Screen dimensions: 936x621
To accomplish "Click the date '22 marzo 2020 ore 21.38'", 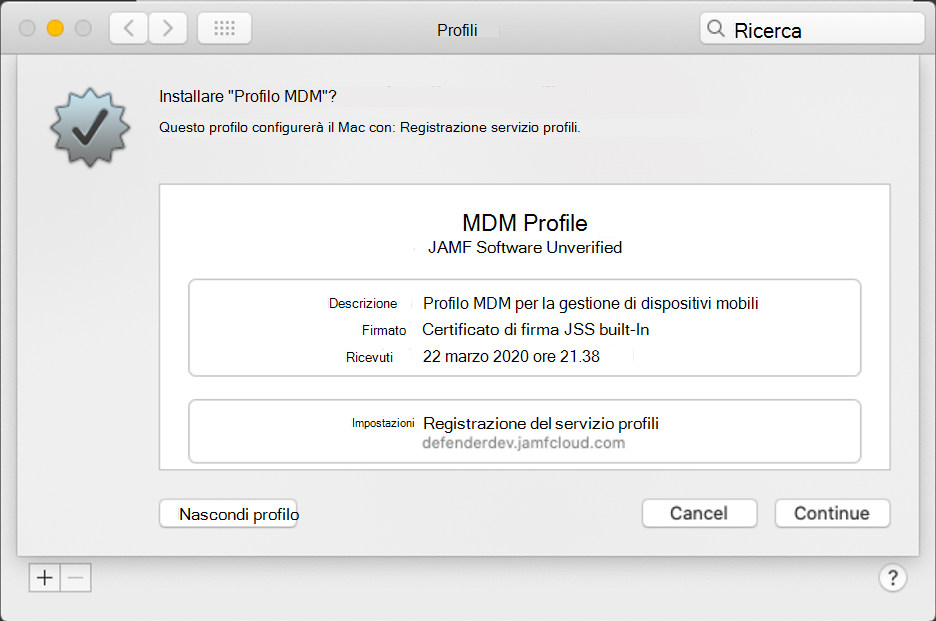I will [511, 356].
